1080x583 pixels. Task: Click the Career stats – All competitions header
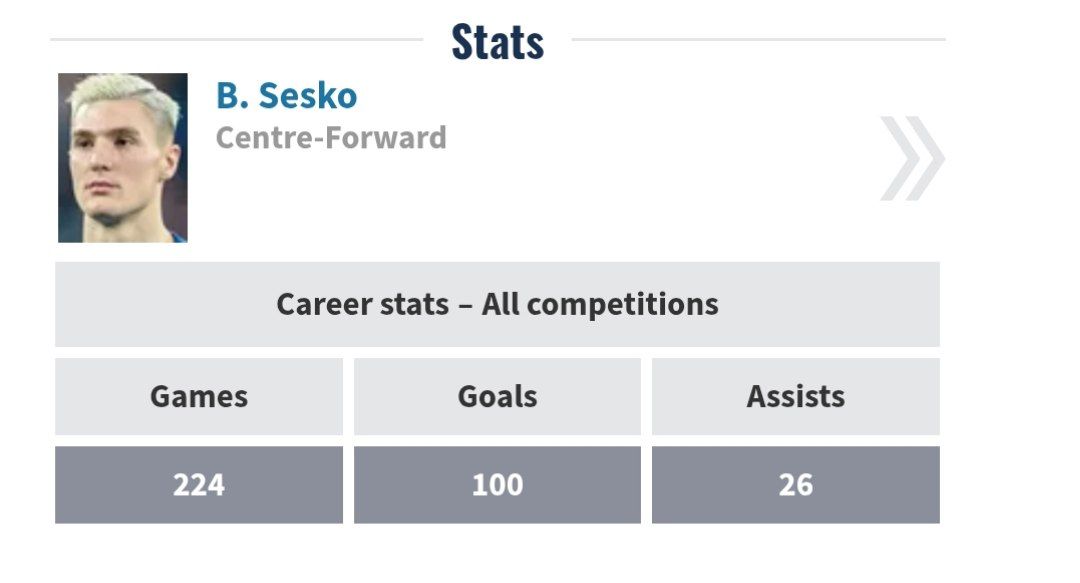pos(497,304)
